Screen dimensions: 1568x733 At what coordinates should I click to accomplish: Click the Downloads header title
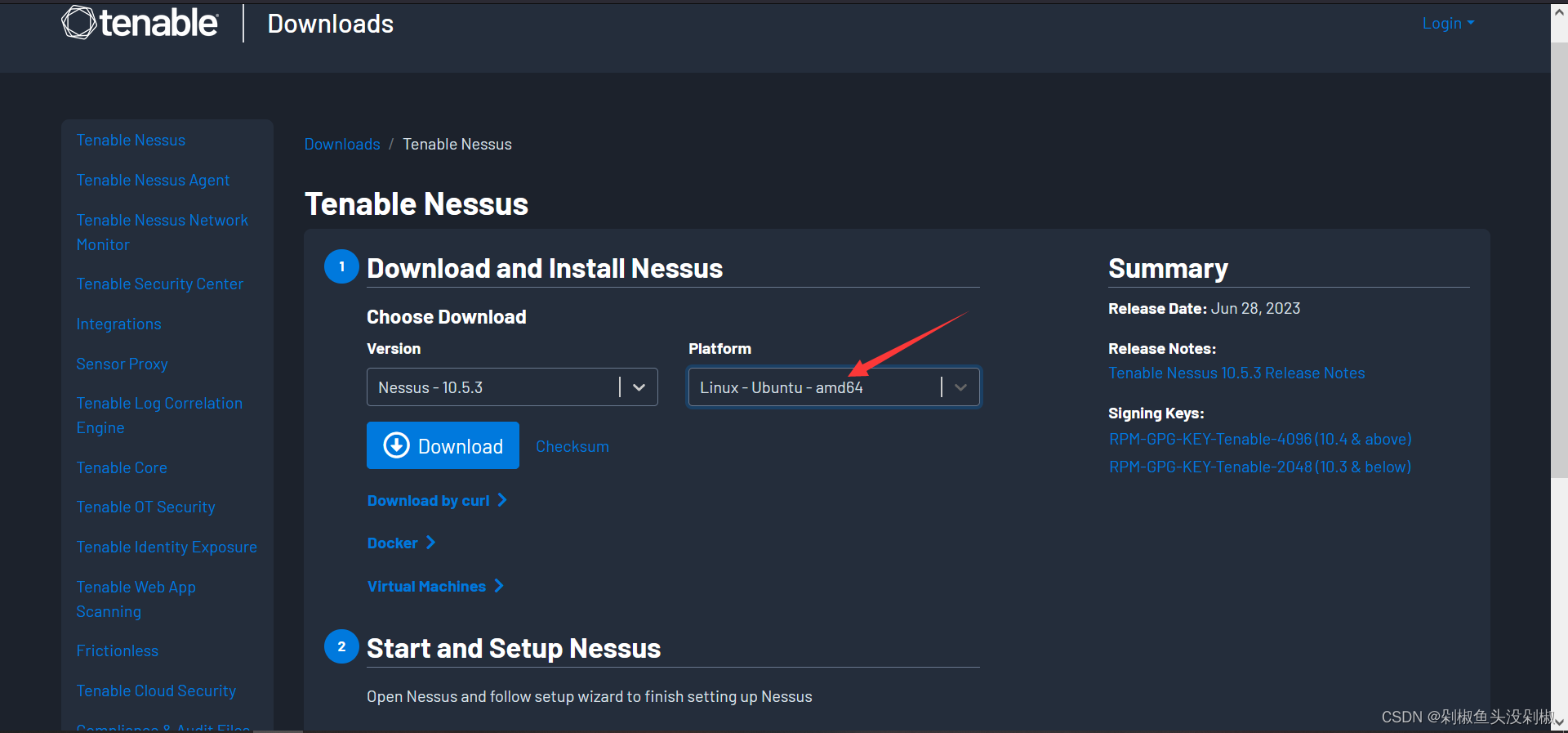pos(331,24)
